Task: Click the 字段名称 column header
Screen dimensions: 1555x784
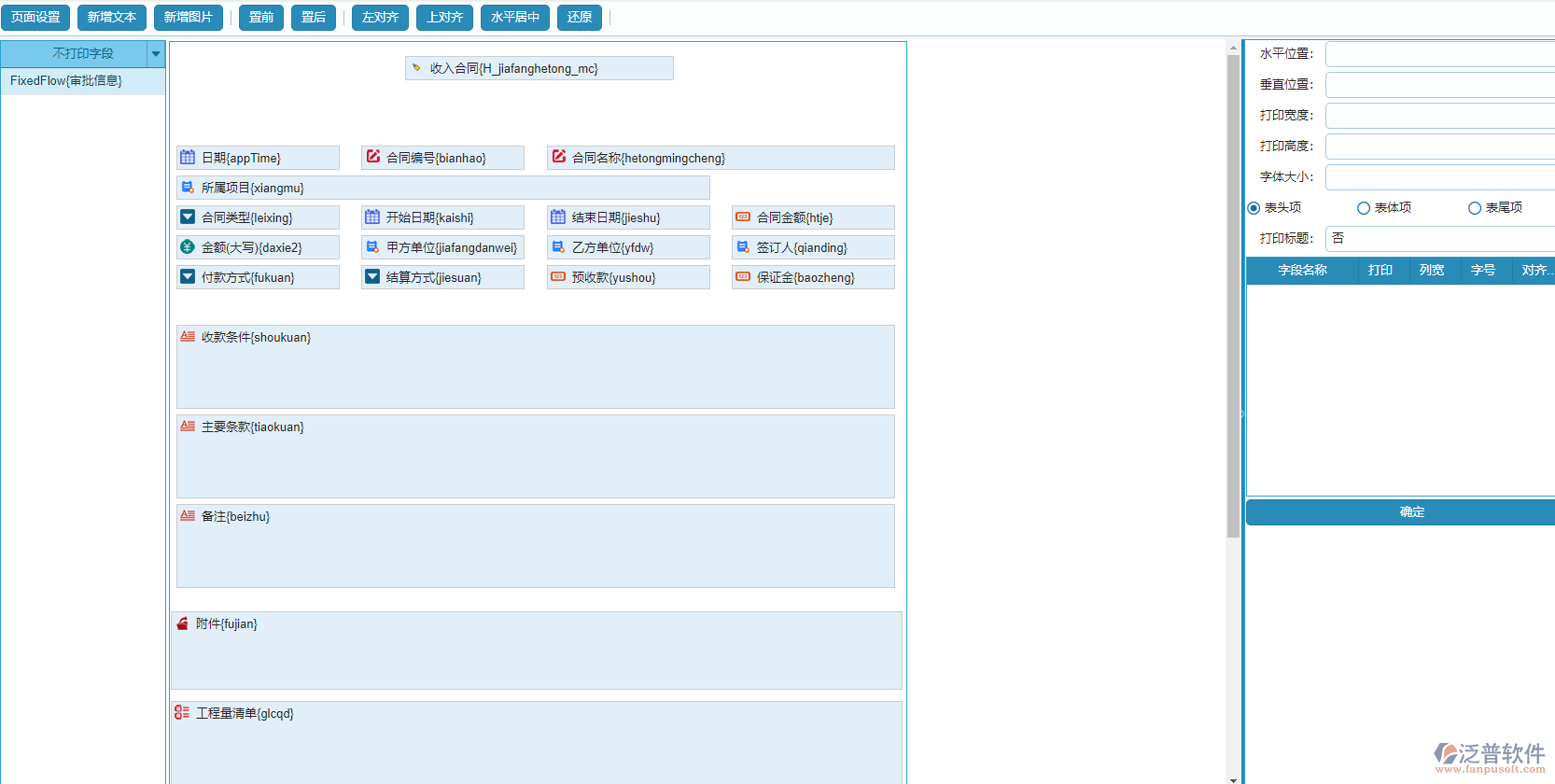Action: coord(1302,271)
